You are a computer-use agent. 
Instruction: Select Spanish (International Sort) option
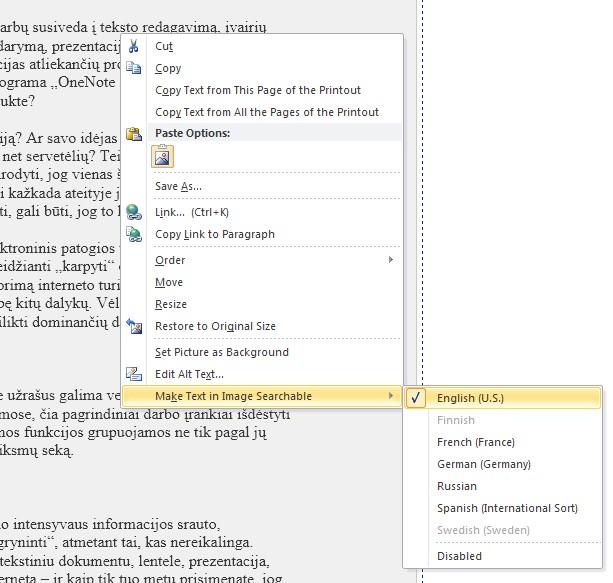tap(507, 508)
